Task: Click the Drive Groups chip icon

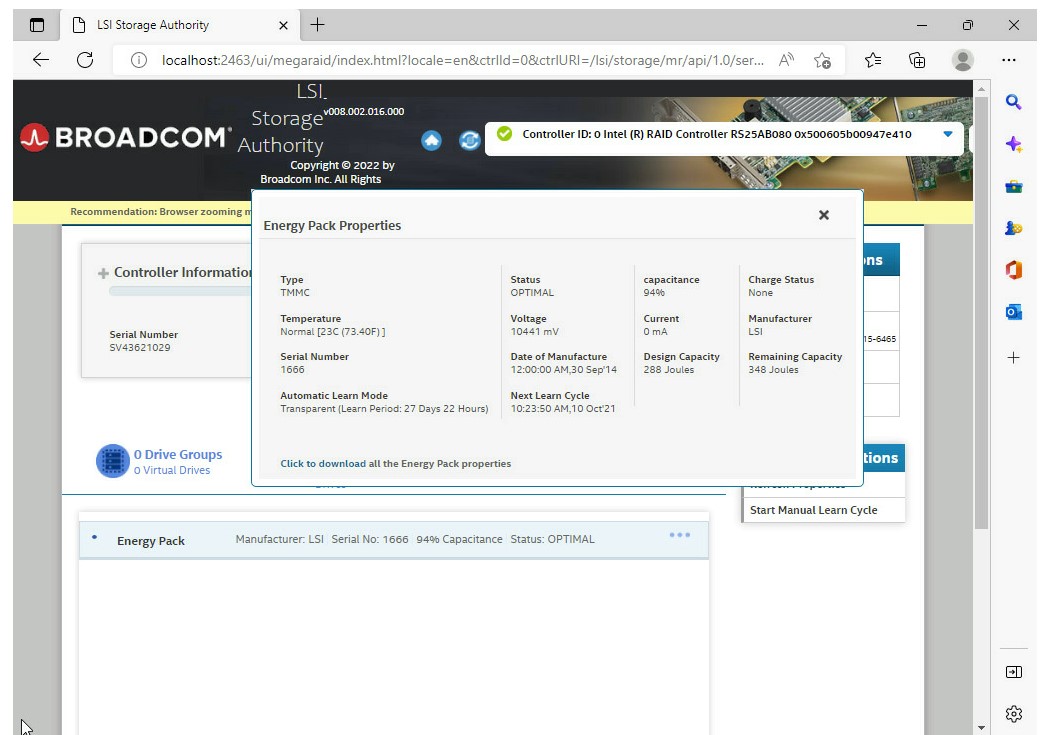Action: pos(113,461)
